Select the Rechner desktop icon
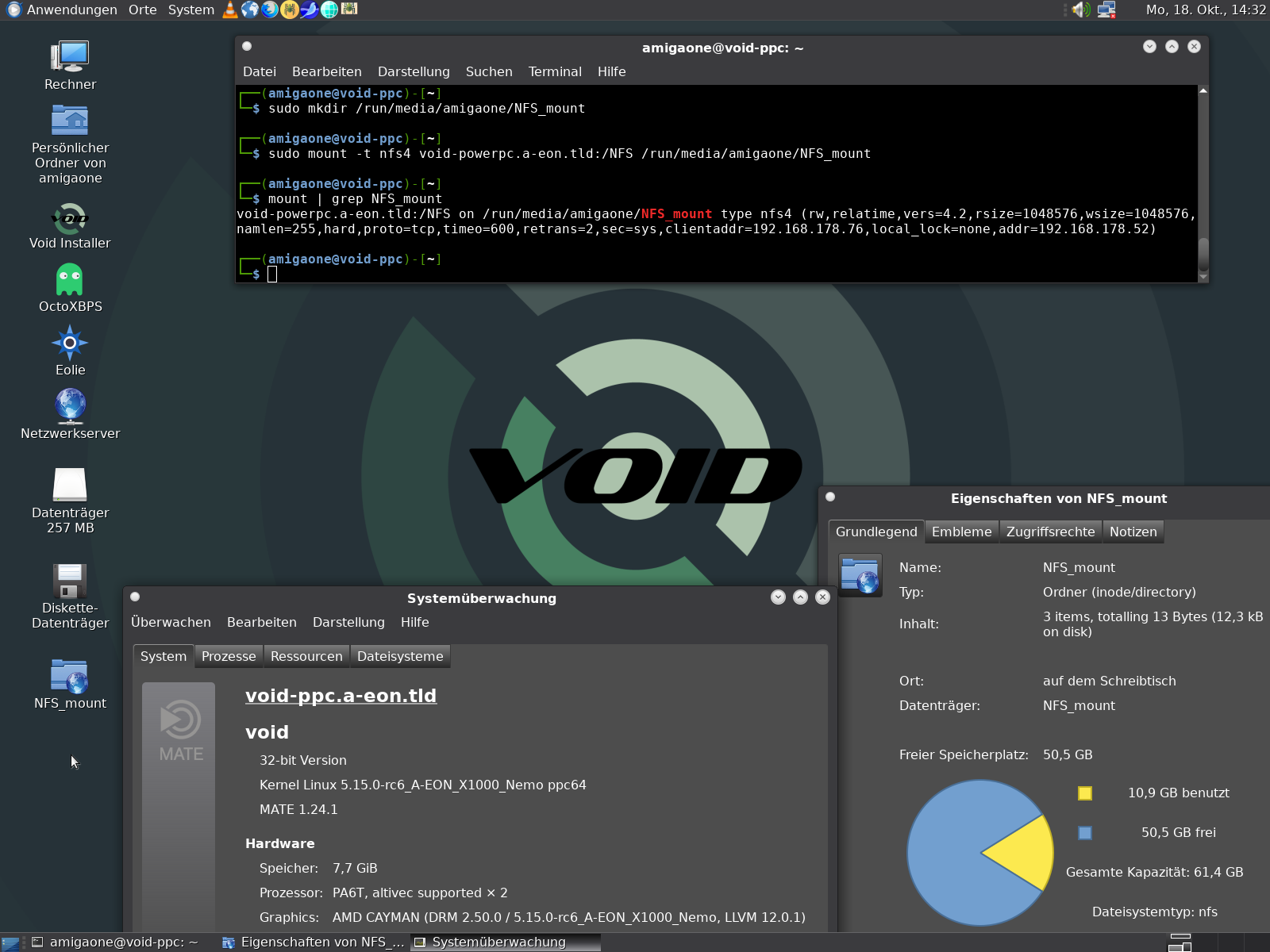This screenshot has height=952, width=1270. click(70, 66)
